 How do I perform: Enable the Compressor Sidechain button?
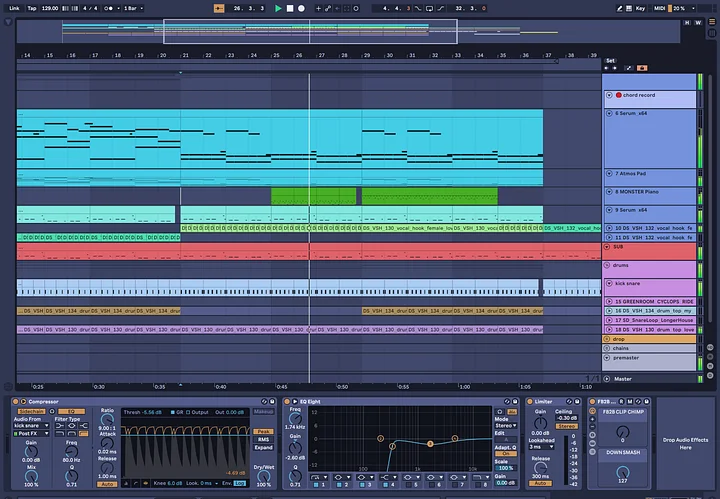coord(31,411)
